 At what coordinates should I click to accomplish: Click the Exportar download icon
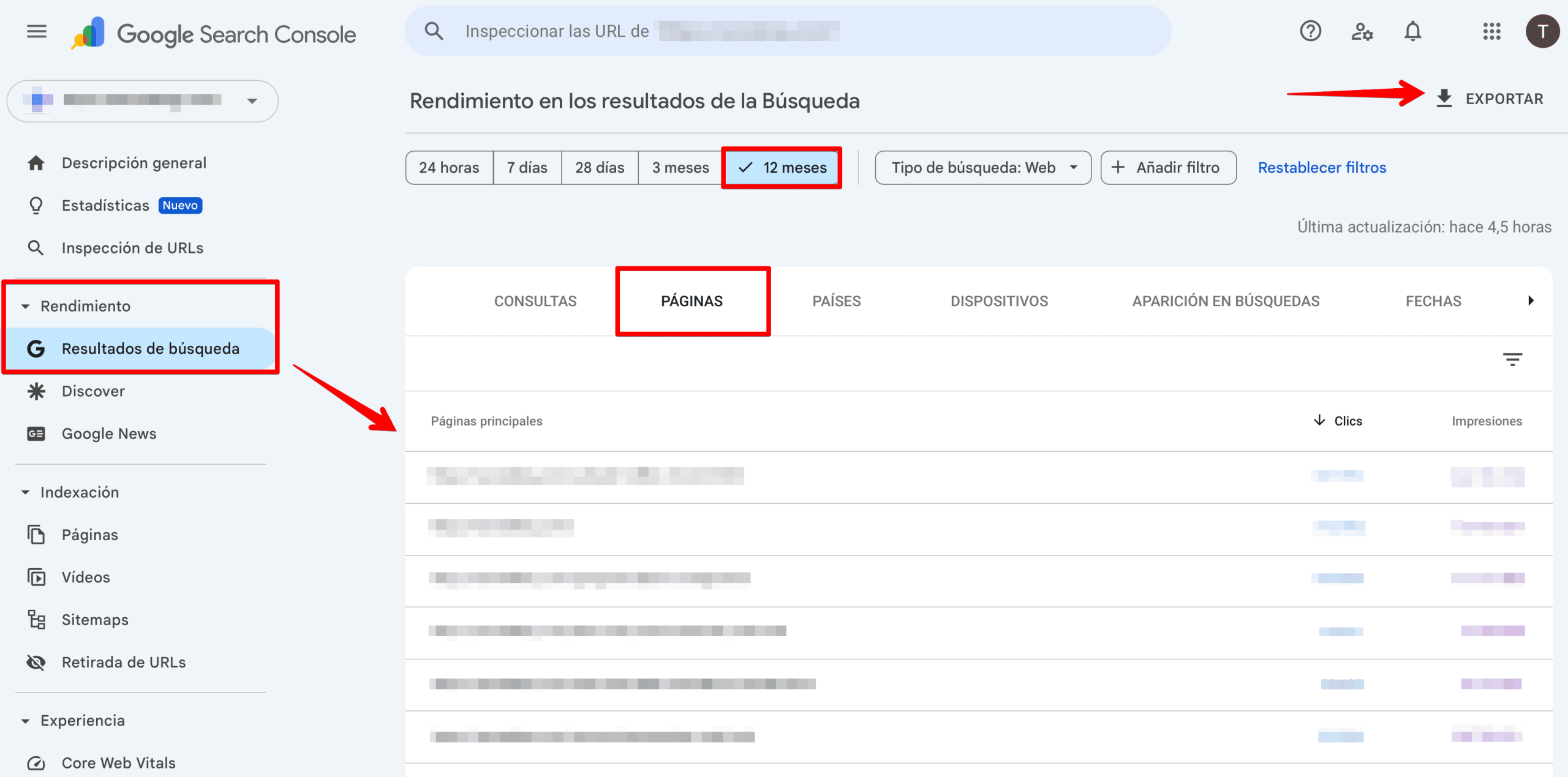click(x=1444, y=99)
